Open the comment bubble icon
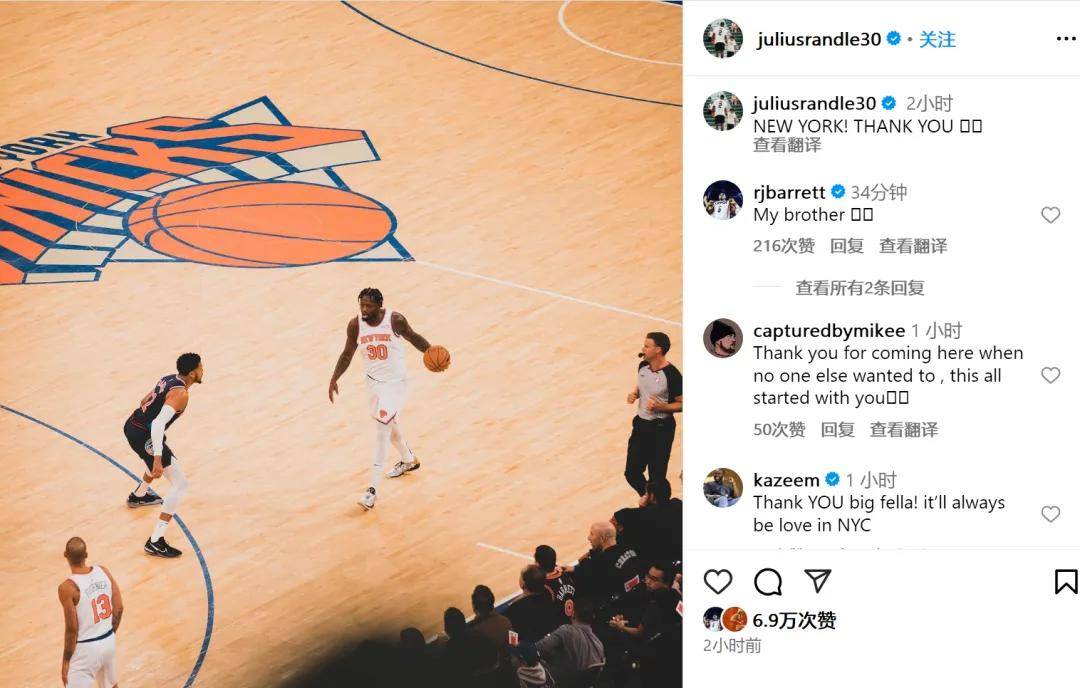The image size is (1080, 688). click(x=767, y=582)
